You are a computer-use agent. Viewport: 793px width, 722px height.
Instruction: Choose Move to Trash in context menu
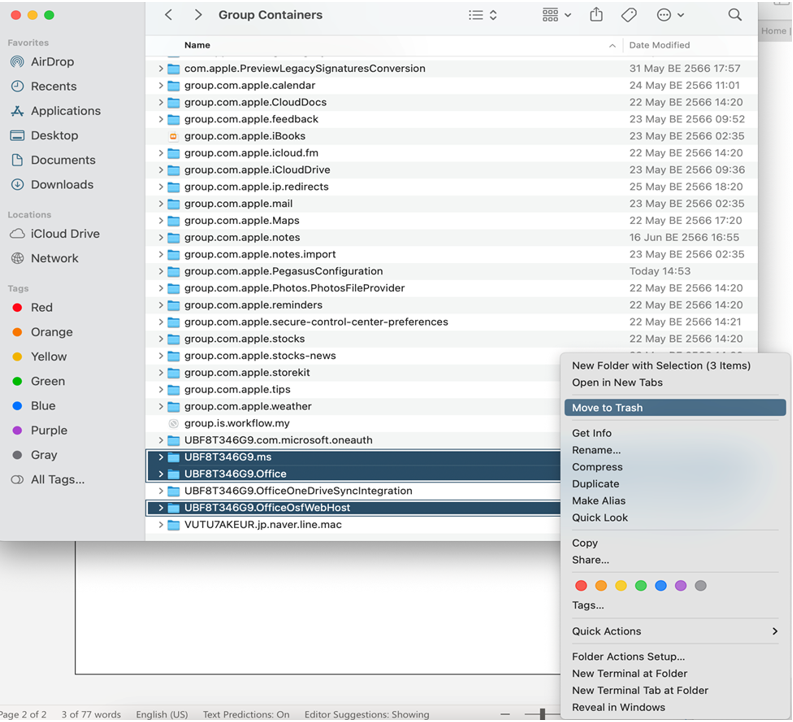[607, 408]
